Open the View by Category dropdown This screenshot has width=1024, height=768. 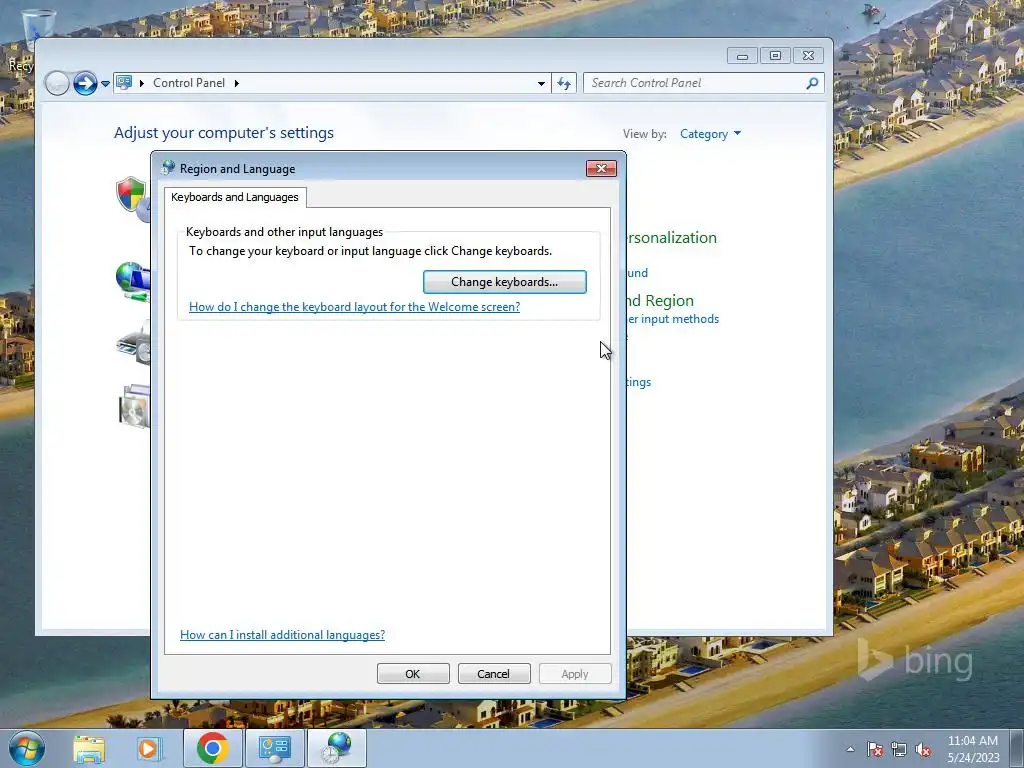pos(710,134)
